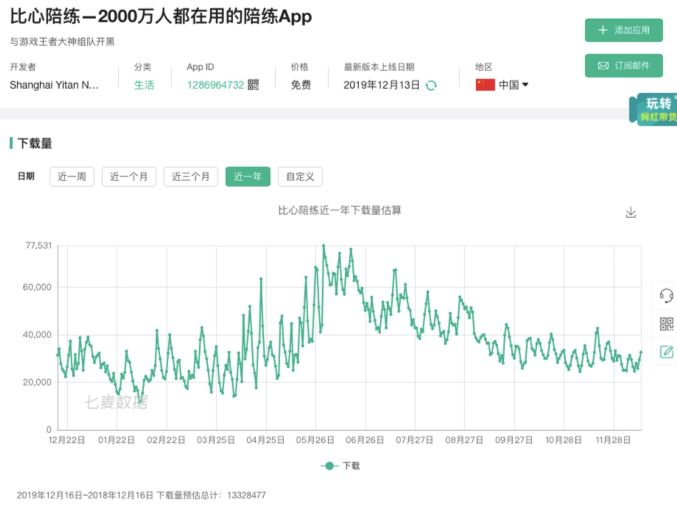Click the China flag icon

[485, 85]
